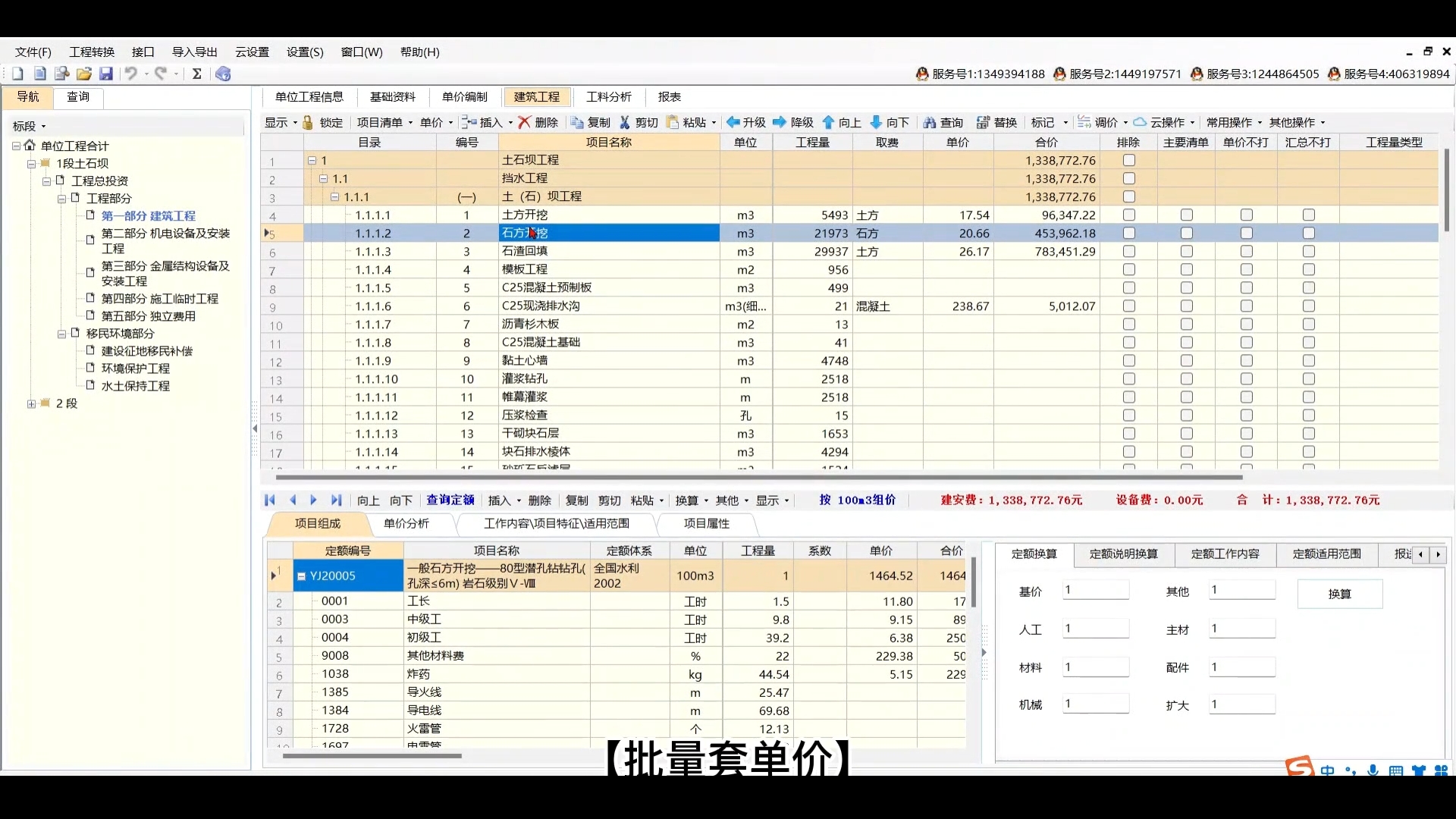This screenshot has width=1456, height=819.
Task: Click the Redo arrow icon
Action: click(161, 74)
